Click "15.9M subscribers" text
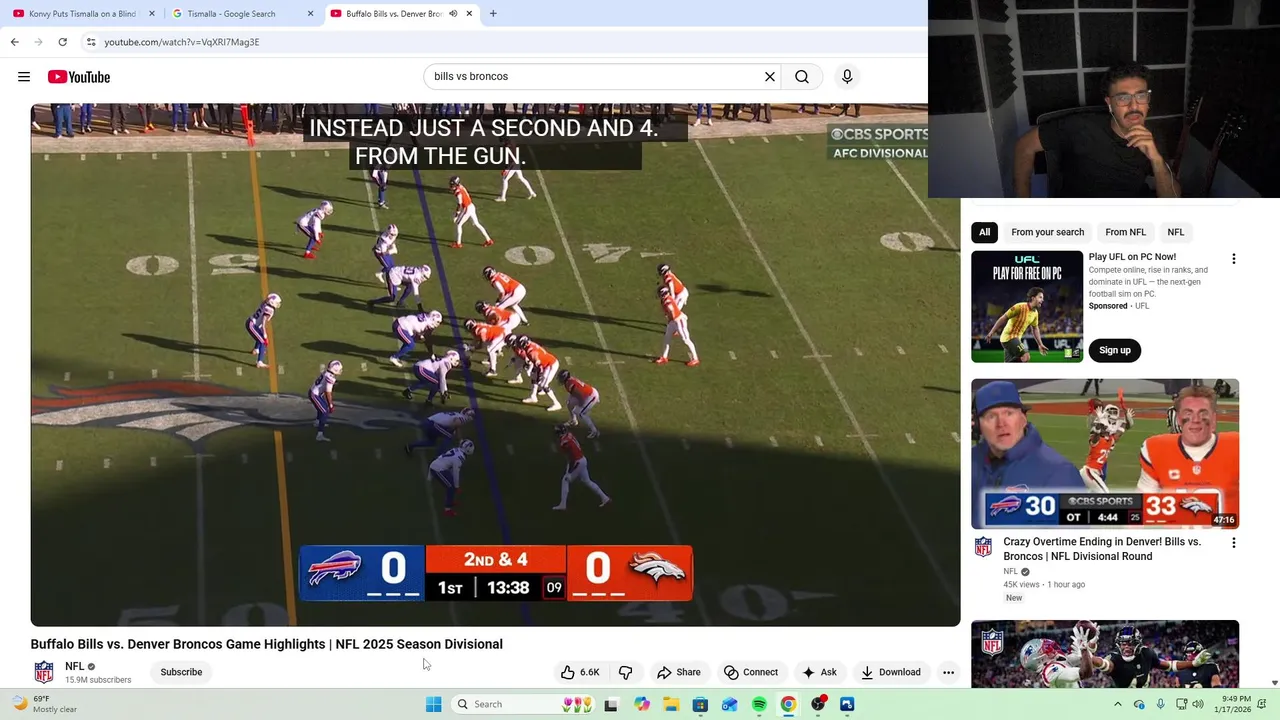This screenshot has width=1280, height=720. 98,680
